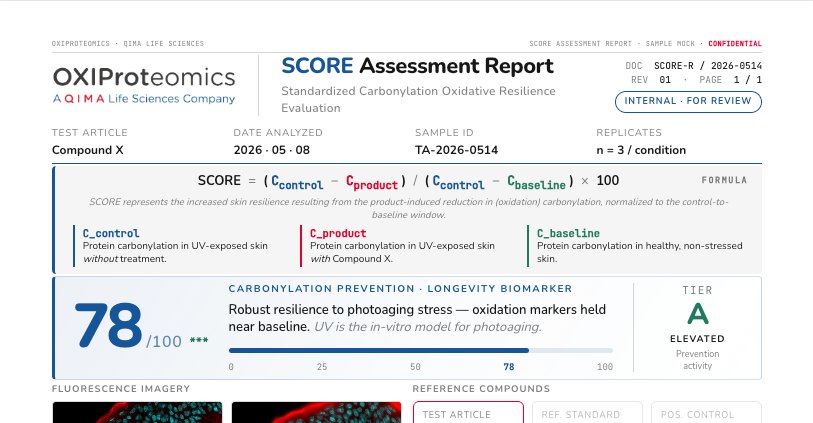Open the first fluorescence image thumbnail

point(137,412)
